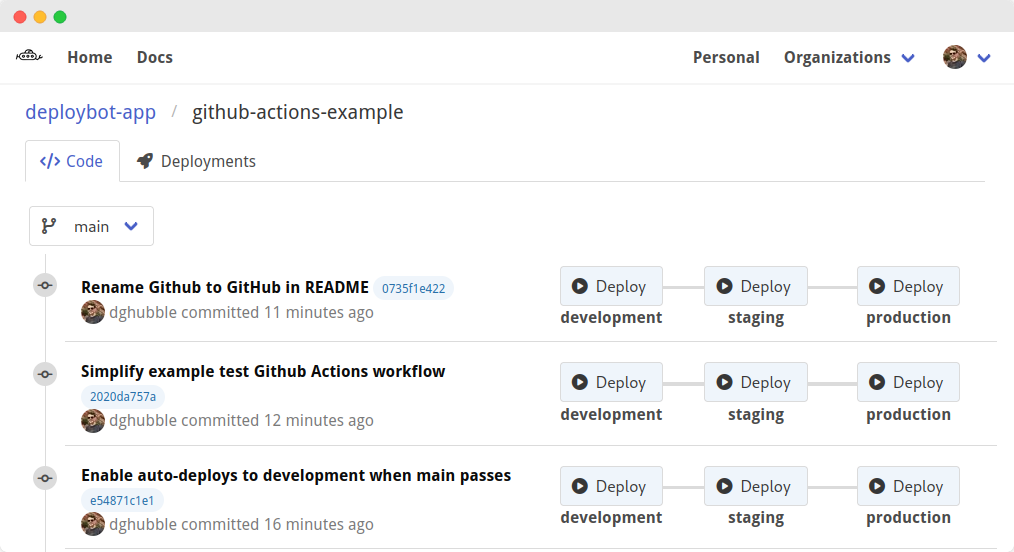Click dghubble avatar on 16 minutes ago commit
This screenshot has height=552, width=1014.
pos(92,524)
